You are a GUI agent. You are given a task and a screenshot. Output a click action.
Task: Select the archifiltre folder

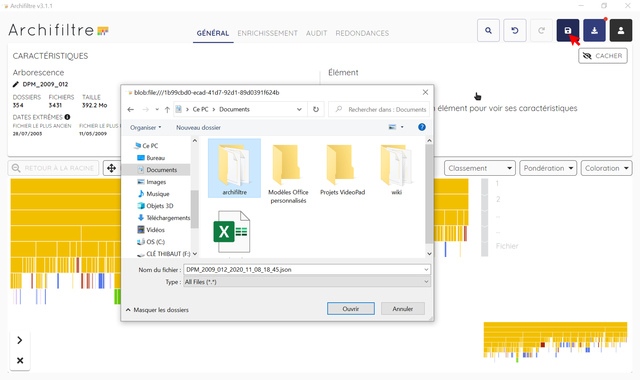click(x=234, y=168)
